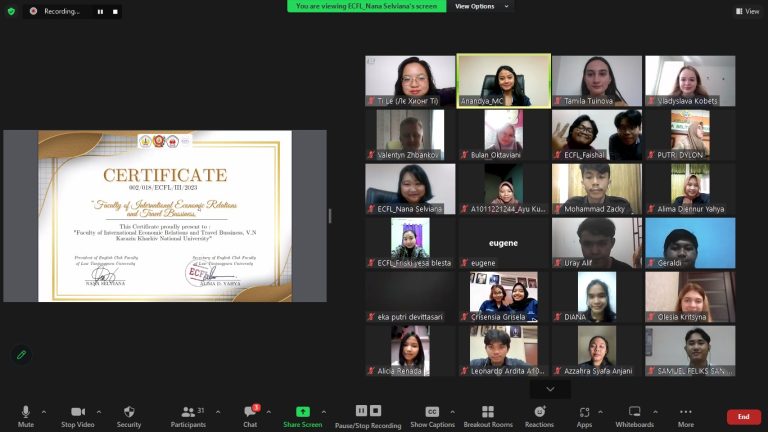The image size is (768, 432).
Task: Open the View layout menu
Action: tap(746, 11)
